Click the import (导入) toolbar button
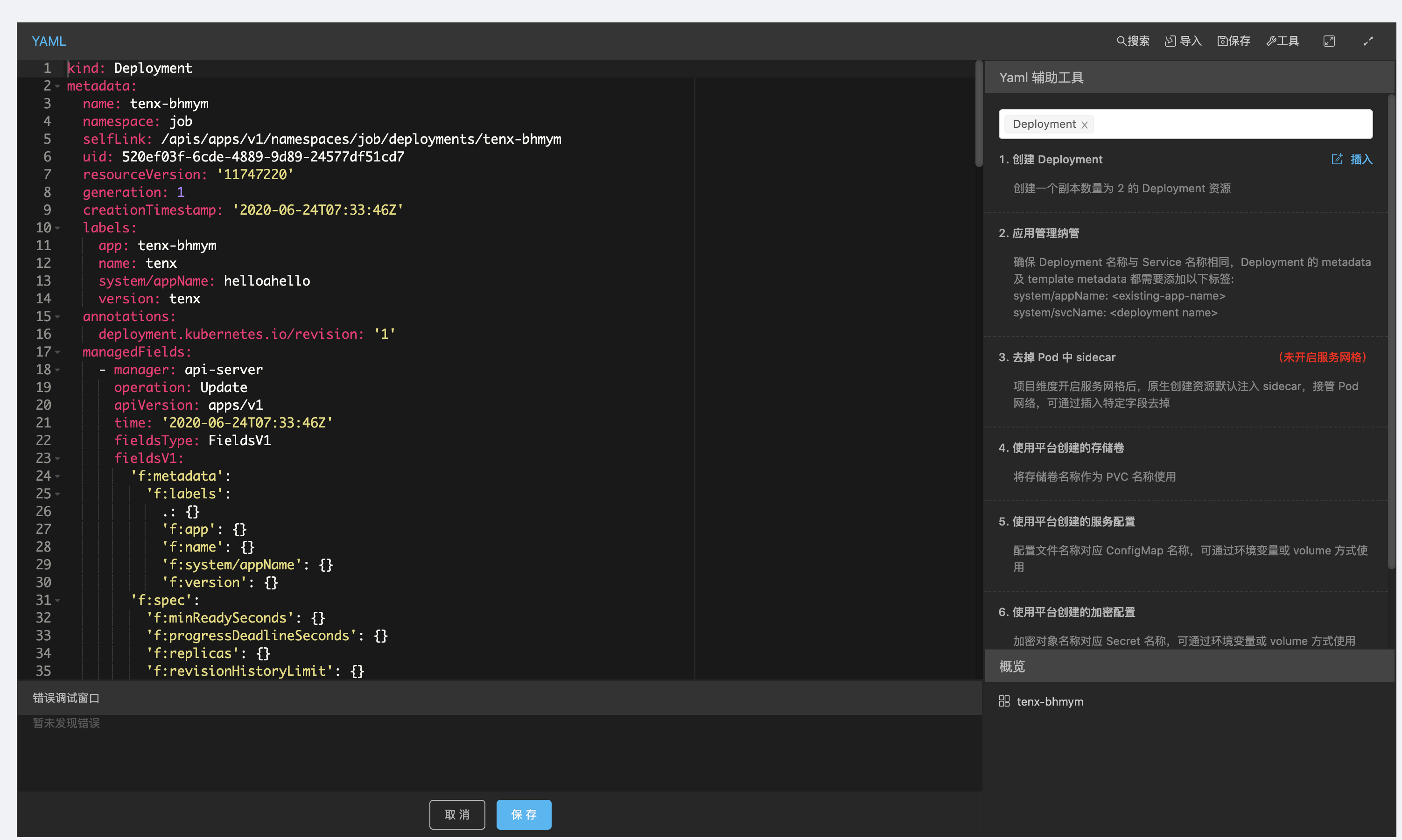This screenshot has height=840, width=1402. pyautogui.click(x=1183, y=41)
